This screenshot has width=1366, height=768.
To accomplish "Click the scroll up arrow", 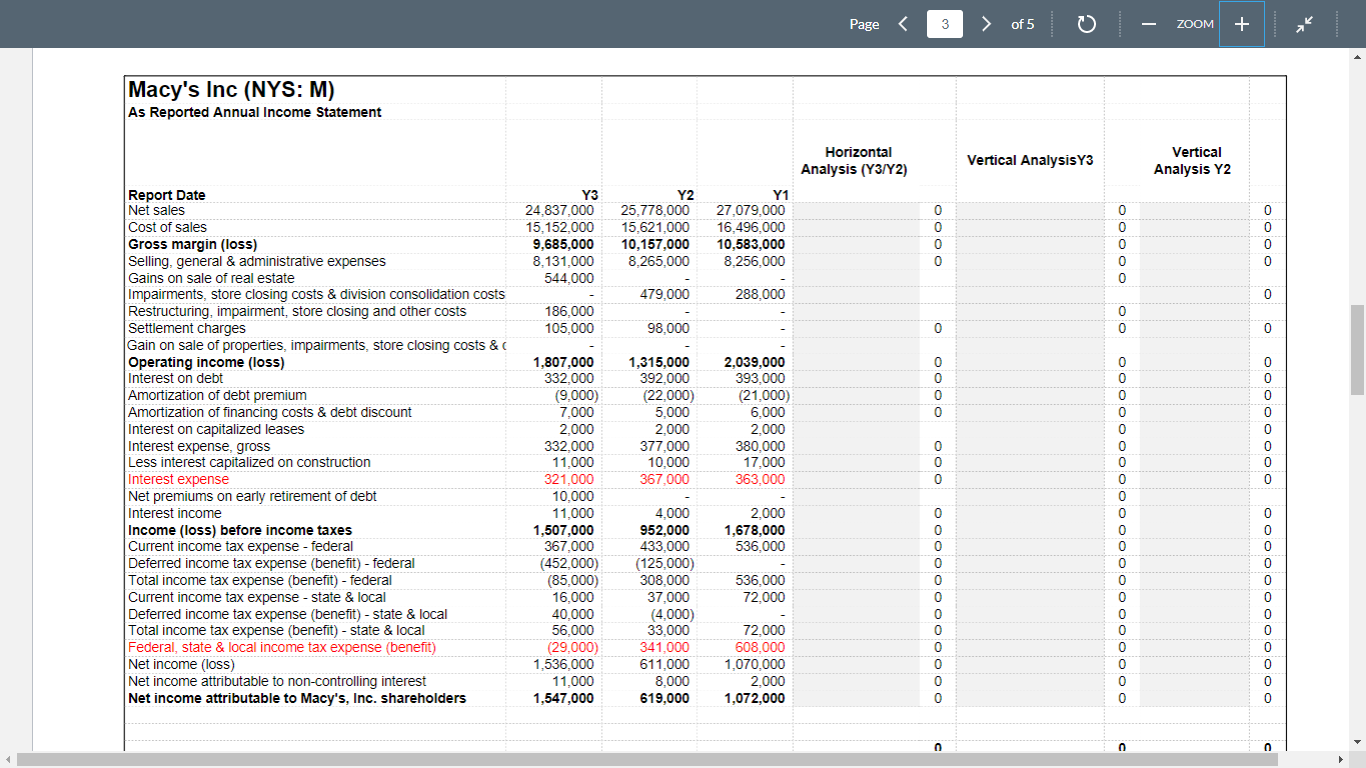I will (1357, 57).
